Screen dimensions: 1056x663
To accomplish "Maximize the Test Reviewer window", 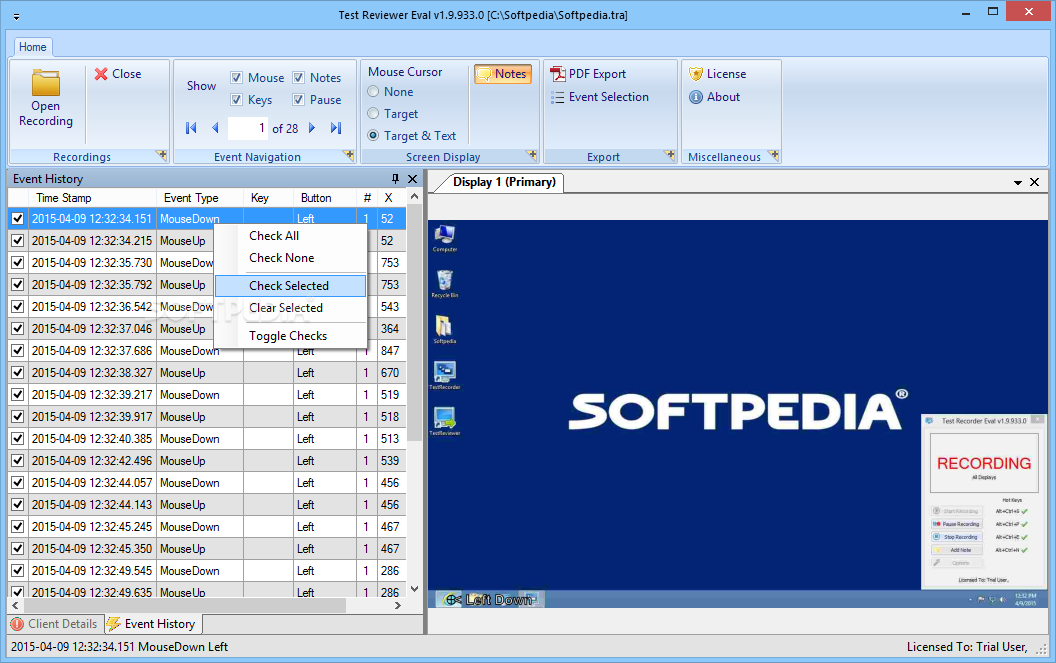I will 993,11.
